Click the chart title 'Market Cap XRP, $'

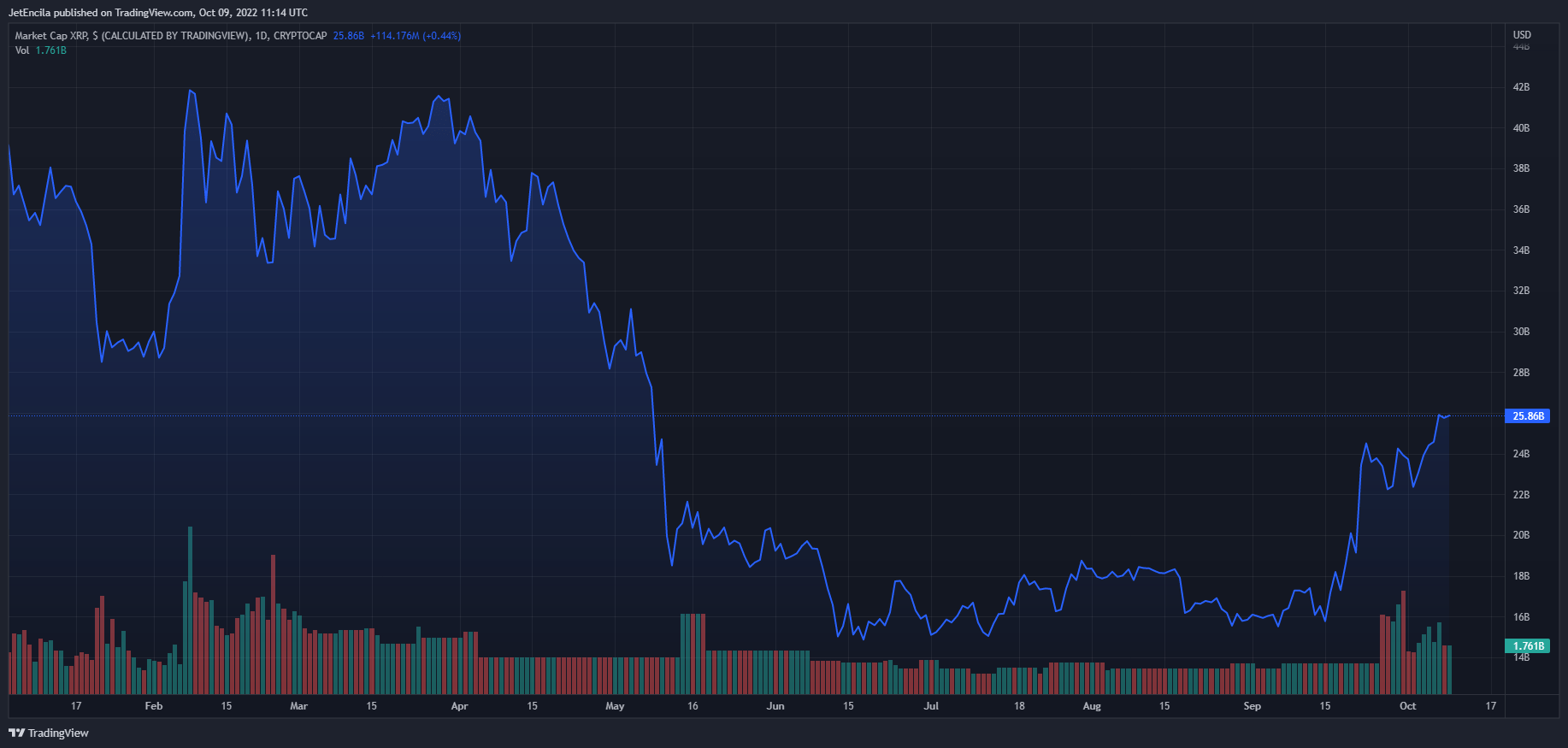coord(56,36)
